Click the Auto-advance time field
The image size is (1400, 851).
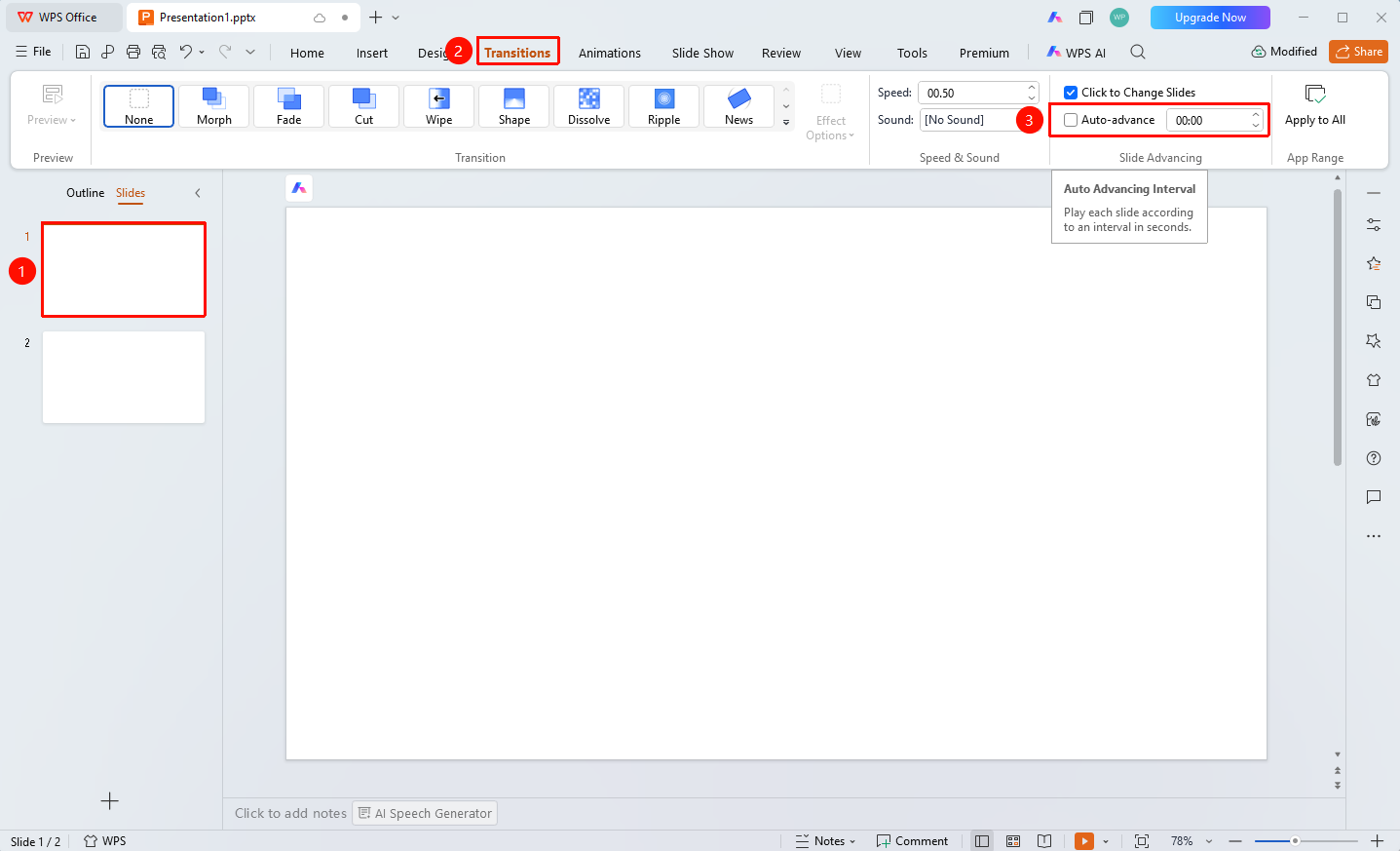pyautogui.click(x=1207, y=120)
